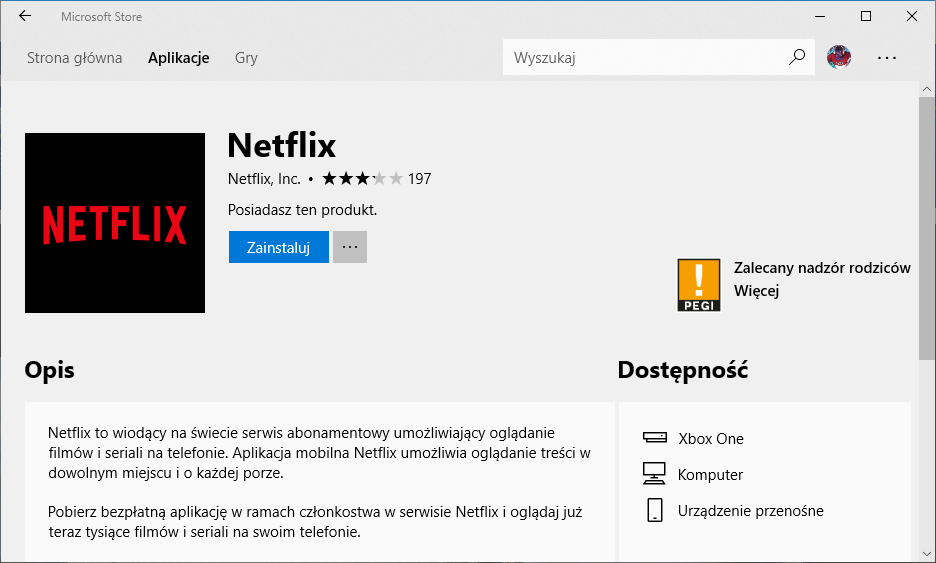This screenshot has height=563, width=936.
Task: Switch to the Gry tab
Action: [x=246, y=58]
